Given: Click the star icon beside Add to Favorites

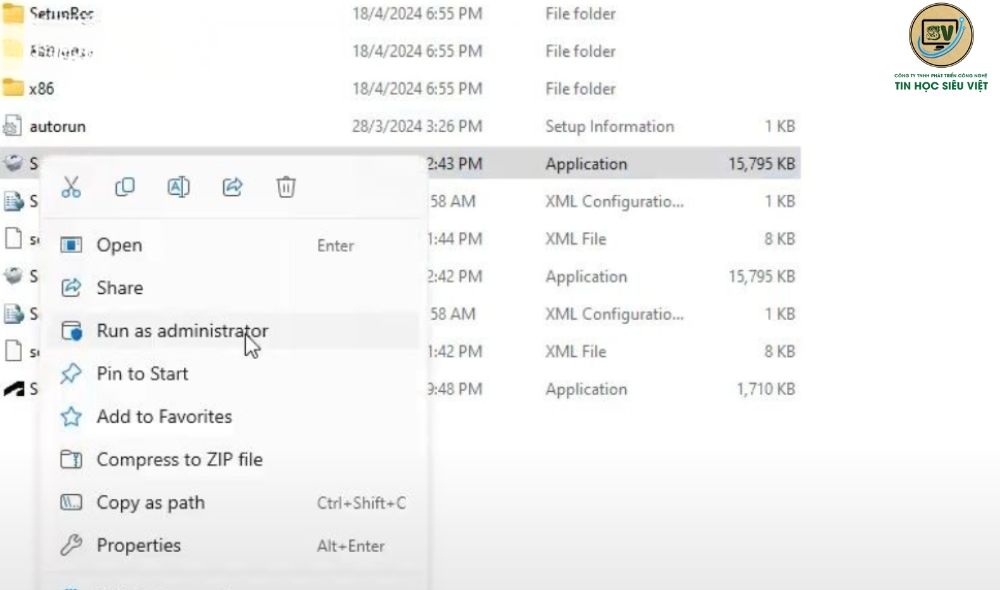Looking at the screenshot, I should coord(71,417).
